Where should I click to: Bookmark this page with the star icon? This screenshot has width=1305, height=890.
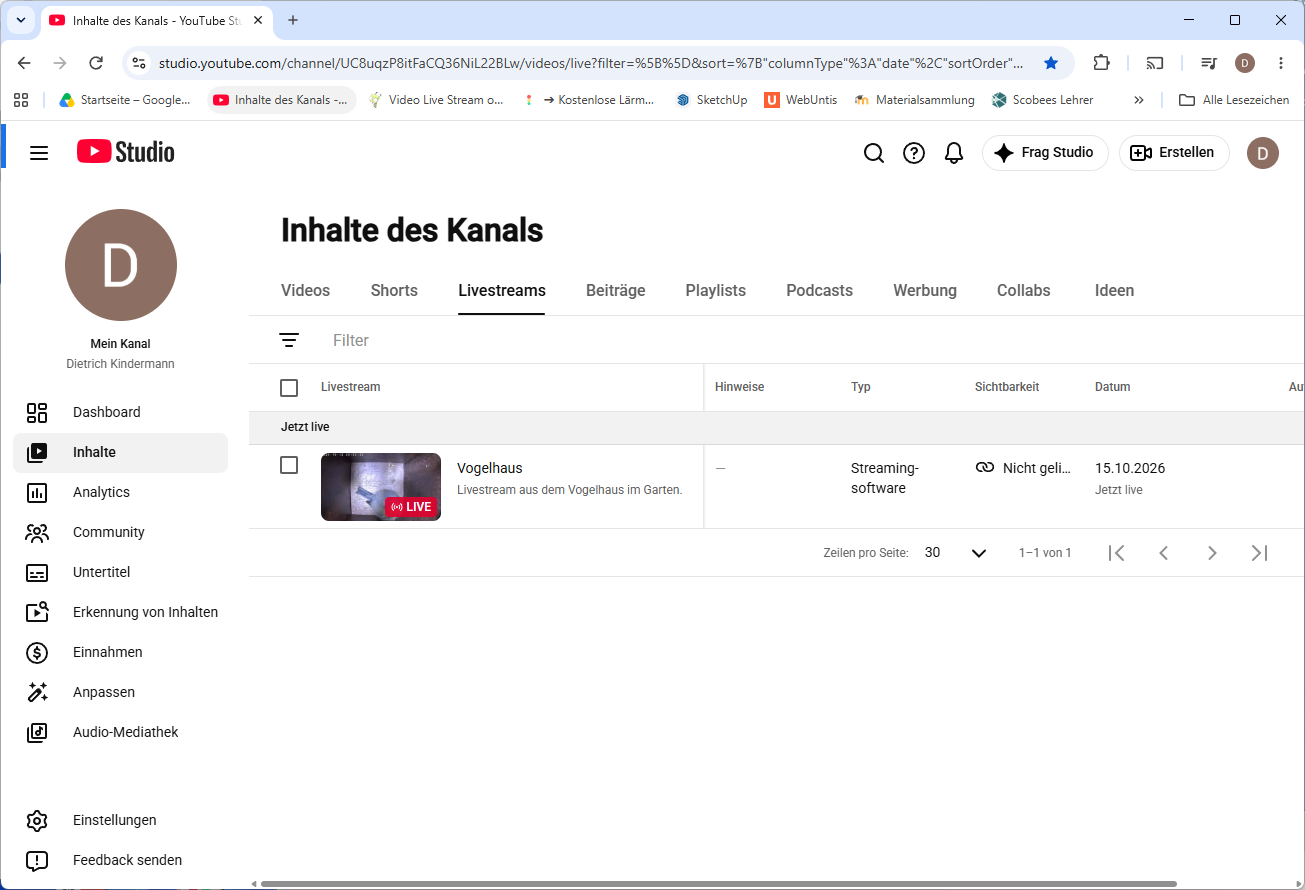click(1051, 63)
